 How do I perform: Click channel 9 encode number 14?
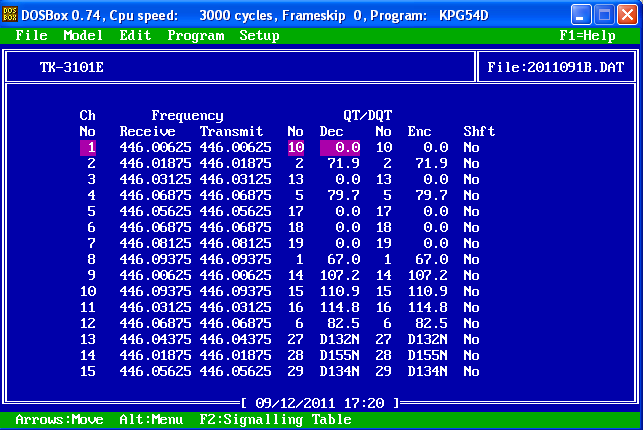(384, 275)
